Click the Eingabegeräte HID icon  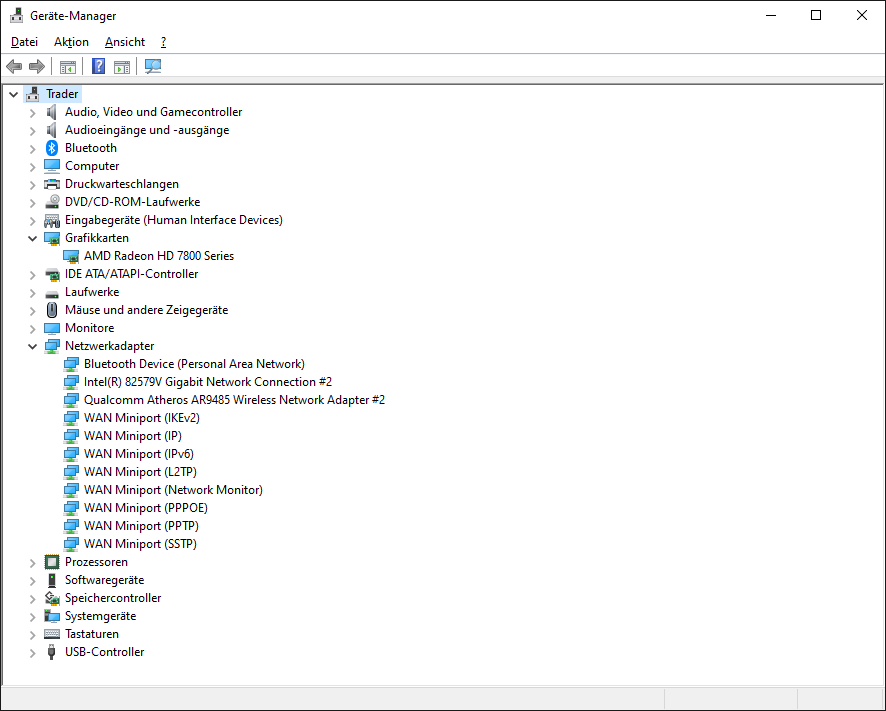tap(52, 220)
